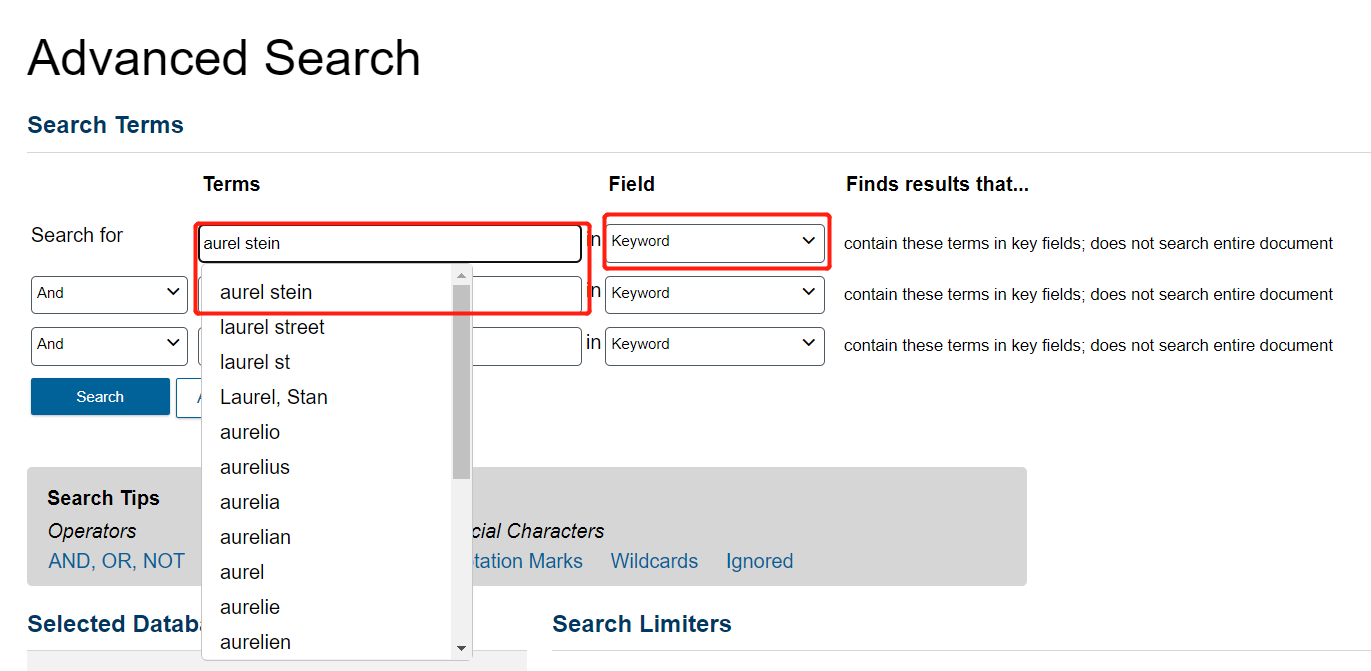Open the second Keyword field dropdown
Image resolution: width=1371 pixels, height=671 pixels.
click(714, 293)
